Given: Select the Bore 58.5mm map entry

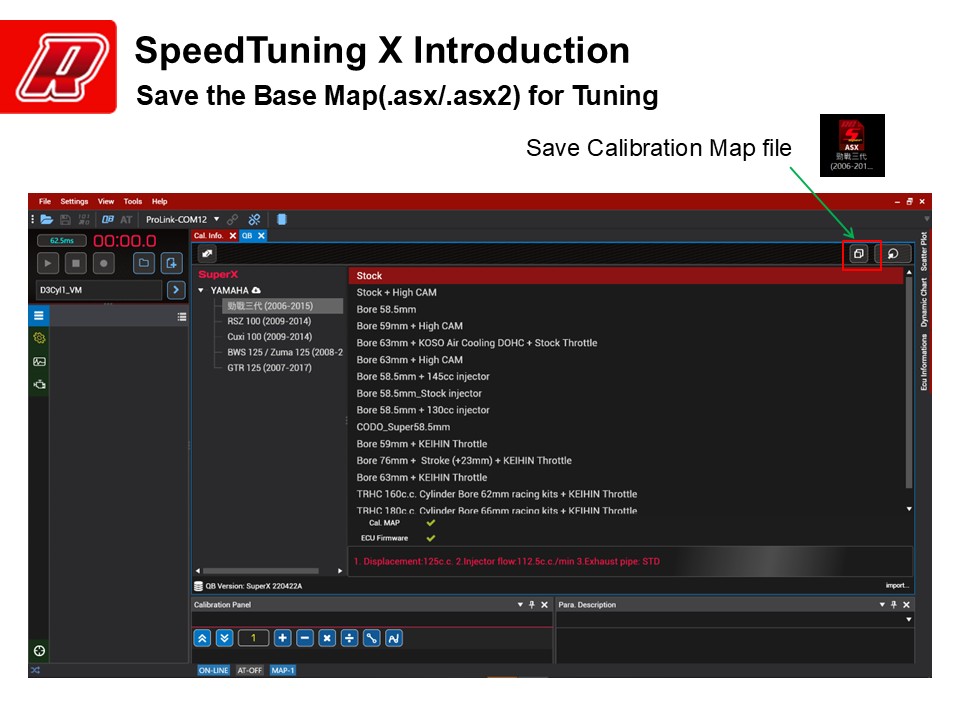Looking at the screenshot, I should [x=386, y=309].
